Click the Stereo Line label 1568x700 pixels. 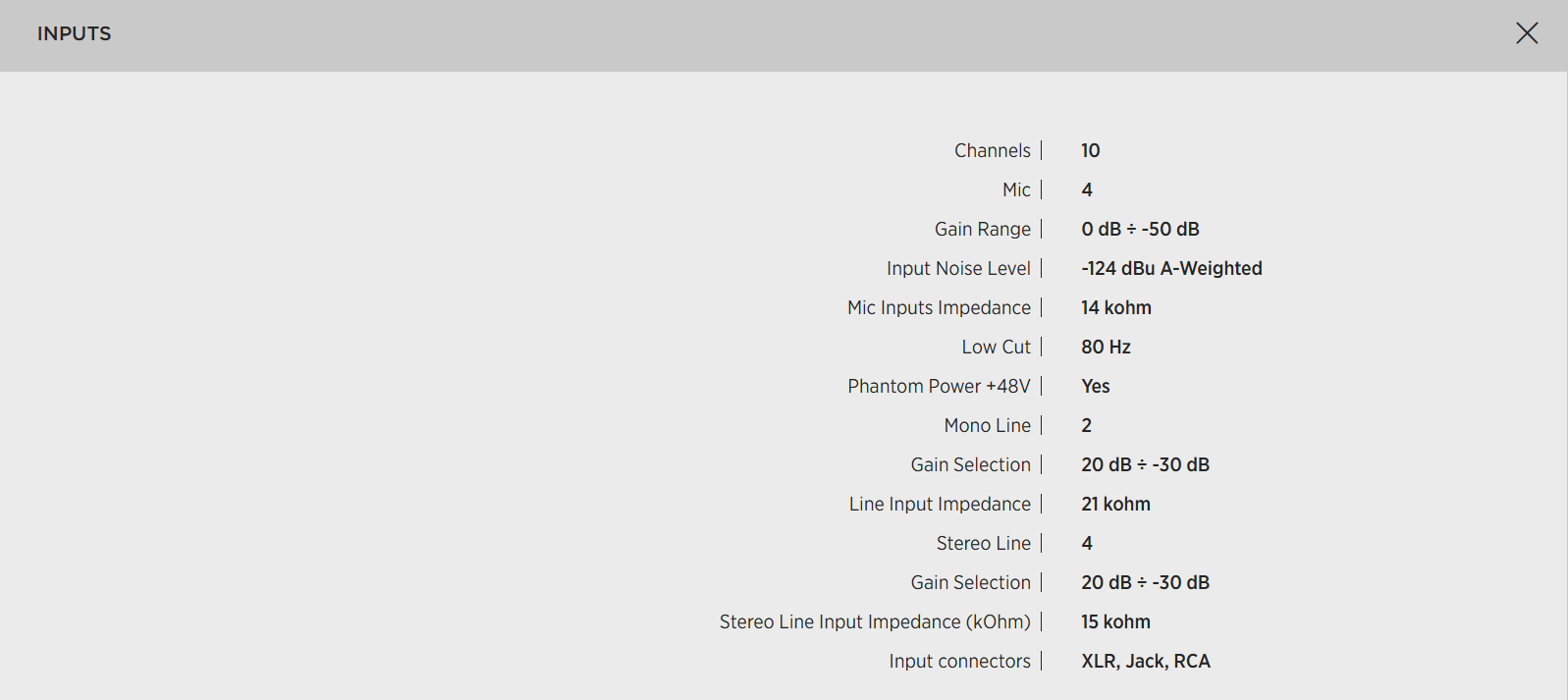(x=983, y=543)
